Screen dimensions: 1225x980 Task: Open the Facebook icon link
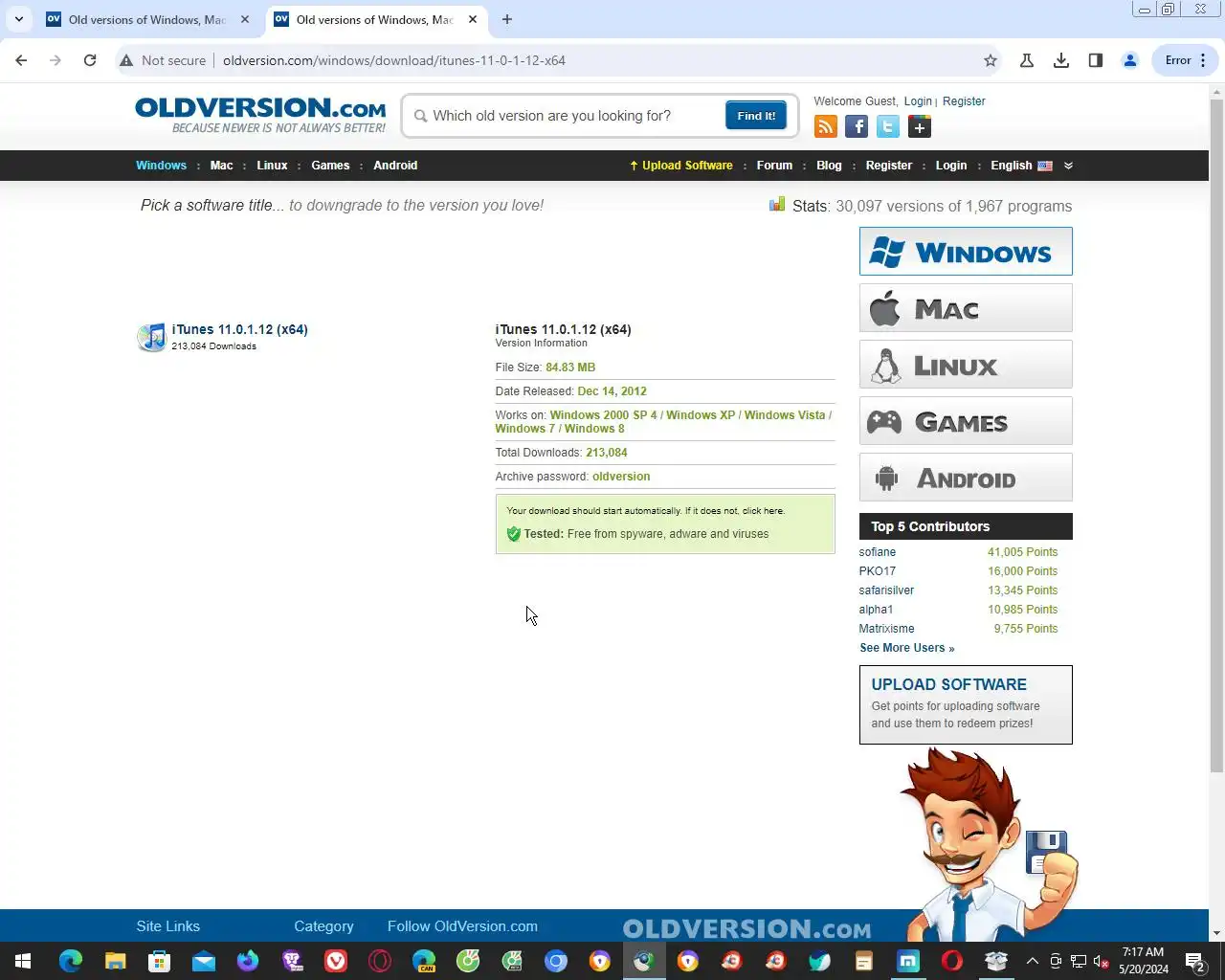857,126
